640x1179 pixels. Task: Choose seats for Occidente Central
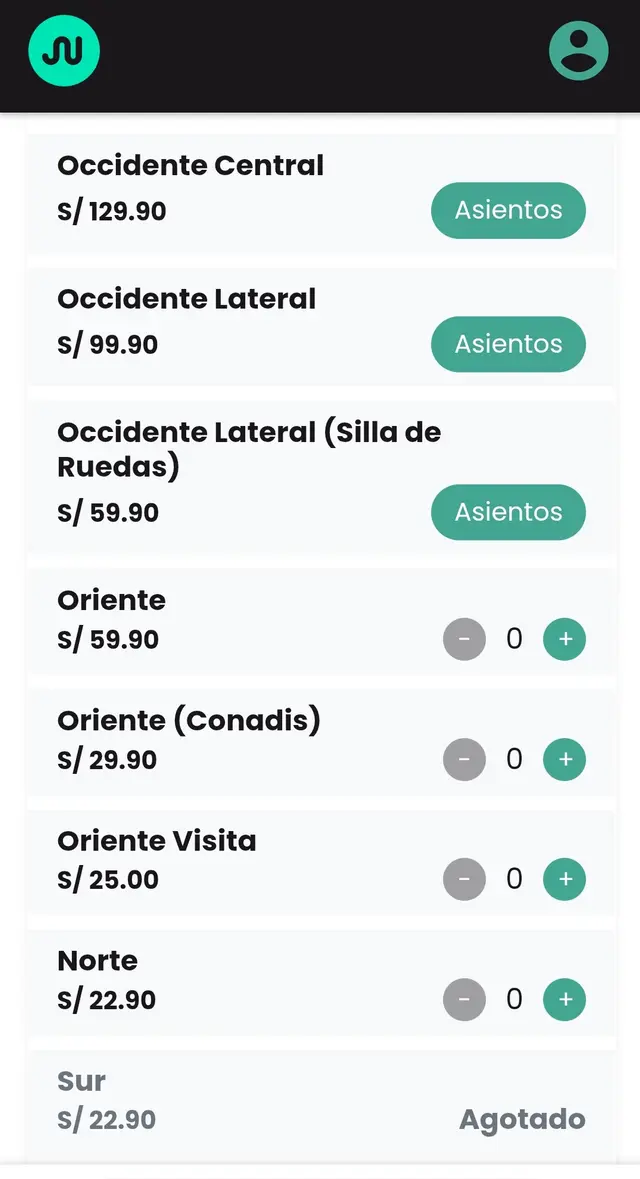pyautogui.click(x=508, y=210)
